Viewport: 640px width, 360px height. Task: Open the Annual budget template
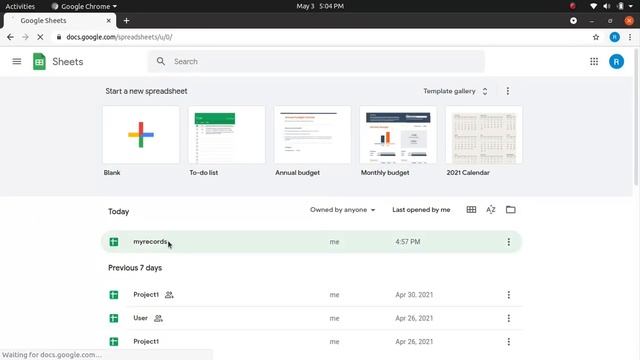pyautogui.click(x=312, y=135)
